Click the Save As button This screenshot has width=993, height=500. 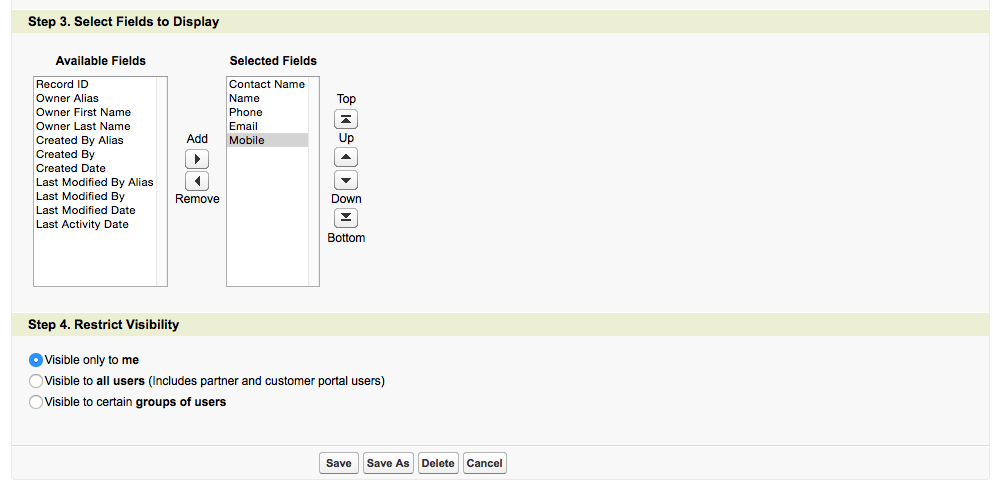388,463
